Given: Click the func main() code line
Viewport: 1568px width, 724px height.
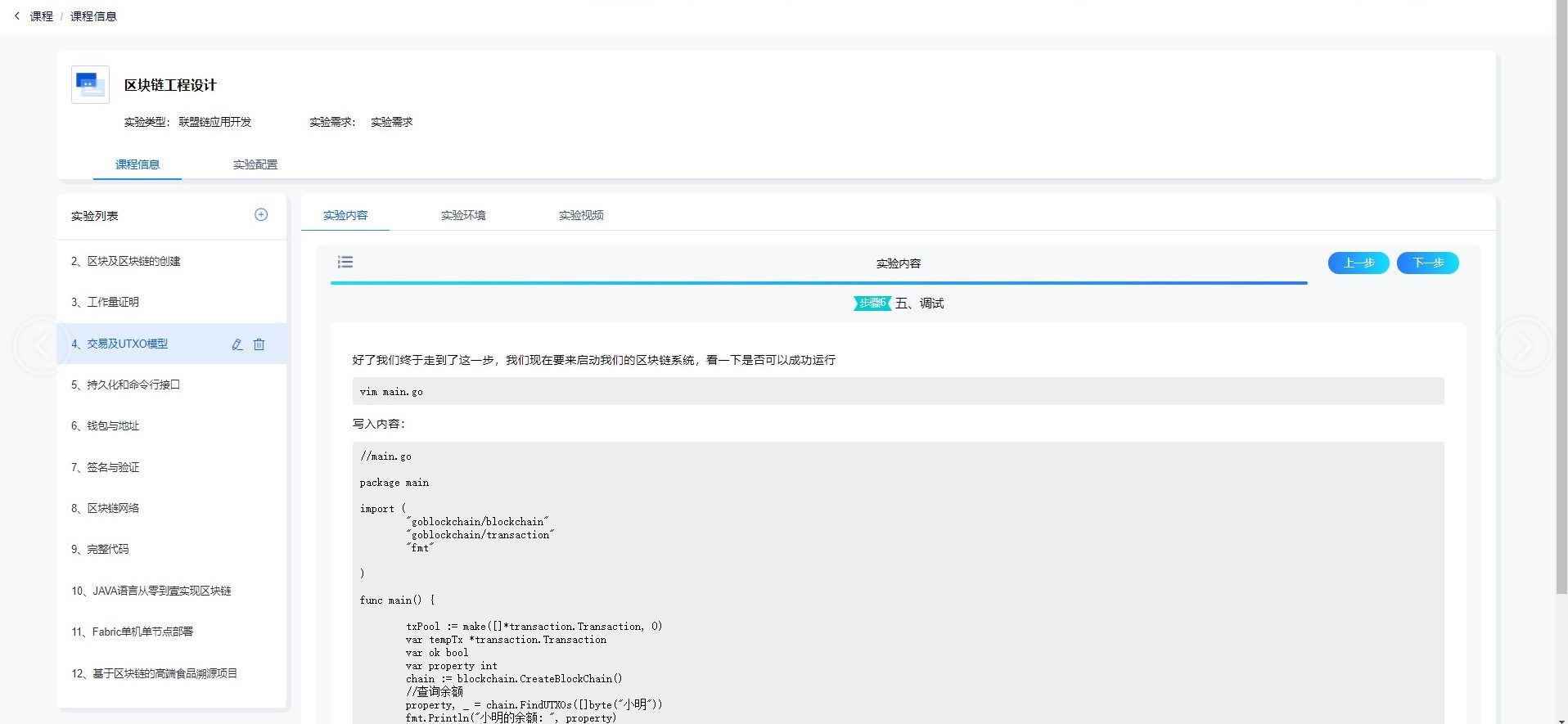Looking at the screenshot, I should [x=398, y=600].
